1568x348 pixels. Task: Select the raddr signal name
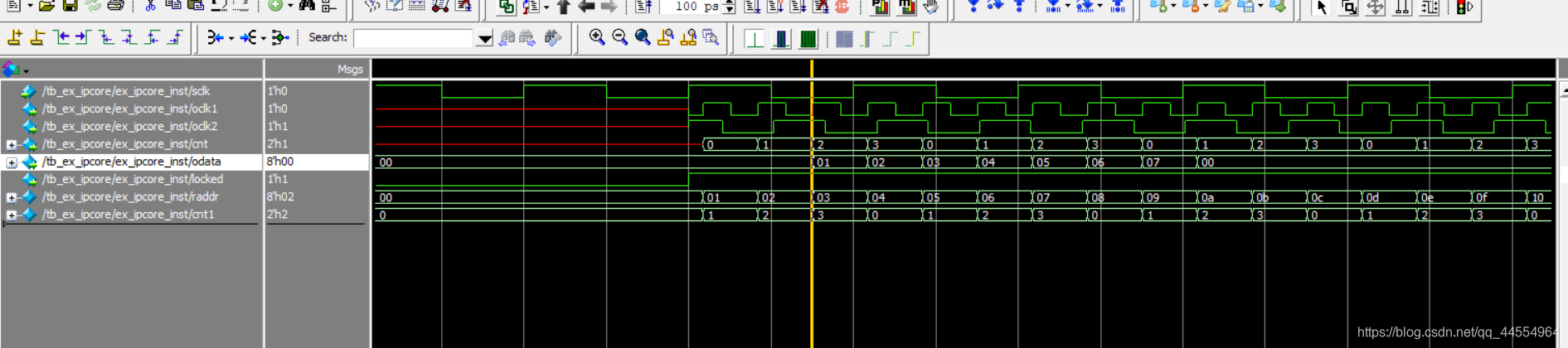pos(130,196)
